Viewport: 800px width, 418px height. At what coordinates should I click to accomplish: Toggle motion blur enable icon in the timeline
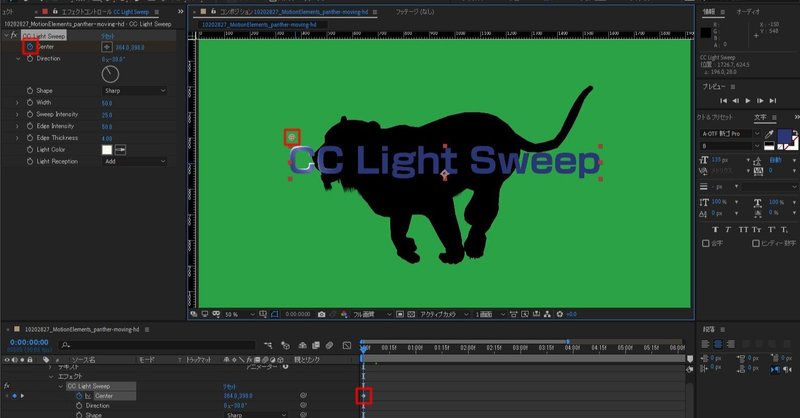[x=330, y=346]
